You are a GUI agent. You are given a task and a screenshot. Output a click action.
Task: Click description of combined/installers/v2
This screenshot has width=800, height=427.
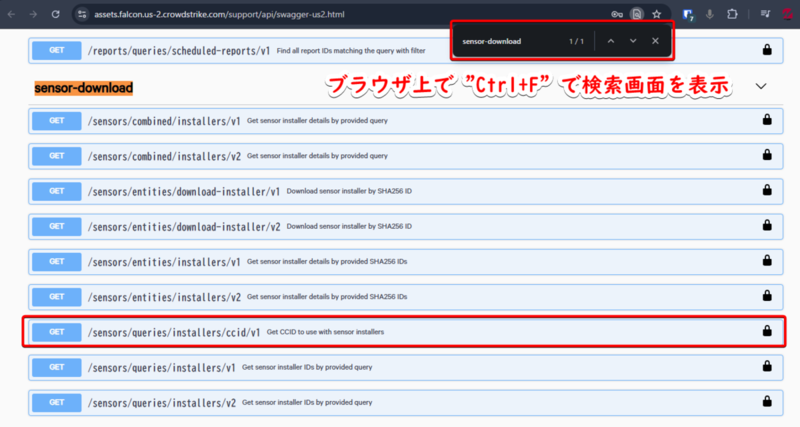(317, 156)
